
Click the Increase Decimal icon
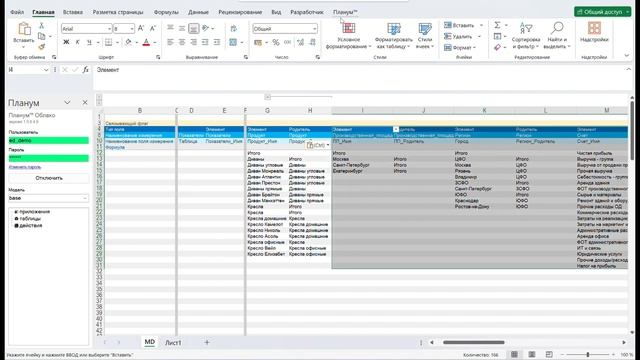pyautogui.click(x=301, y=42)
